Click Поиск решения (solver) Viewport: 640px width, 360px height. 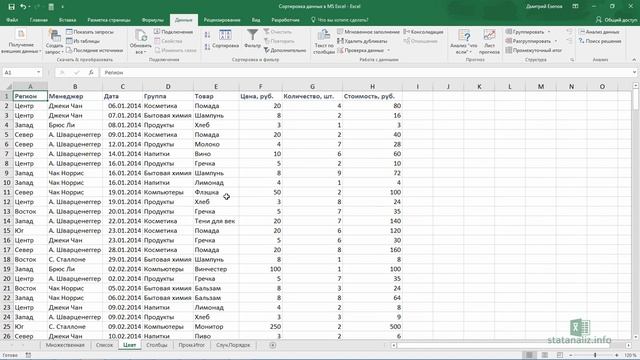click(600, 41)
